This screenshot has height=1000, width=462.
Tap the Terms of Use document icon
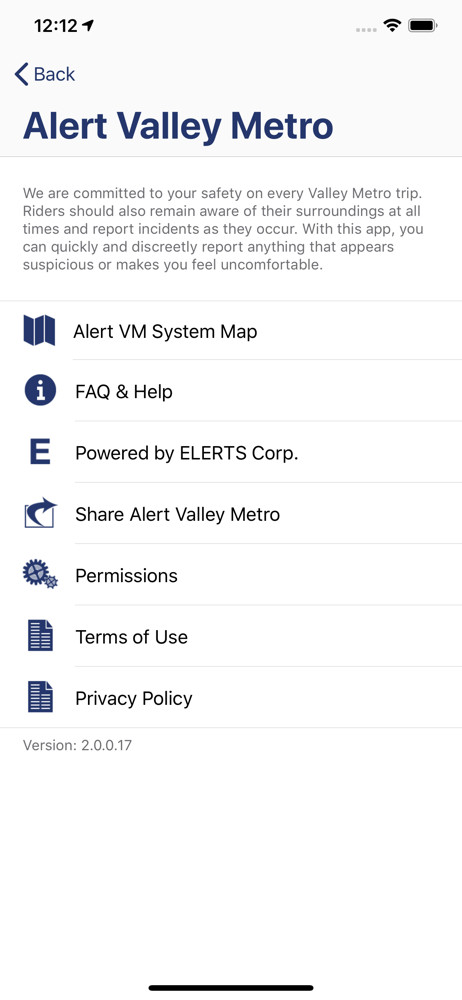[40, 636]
